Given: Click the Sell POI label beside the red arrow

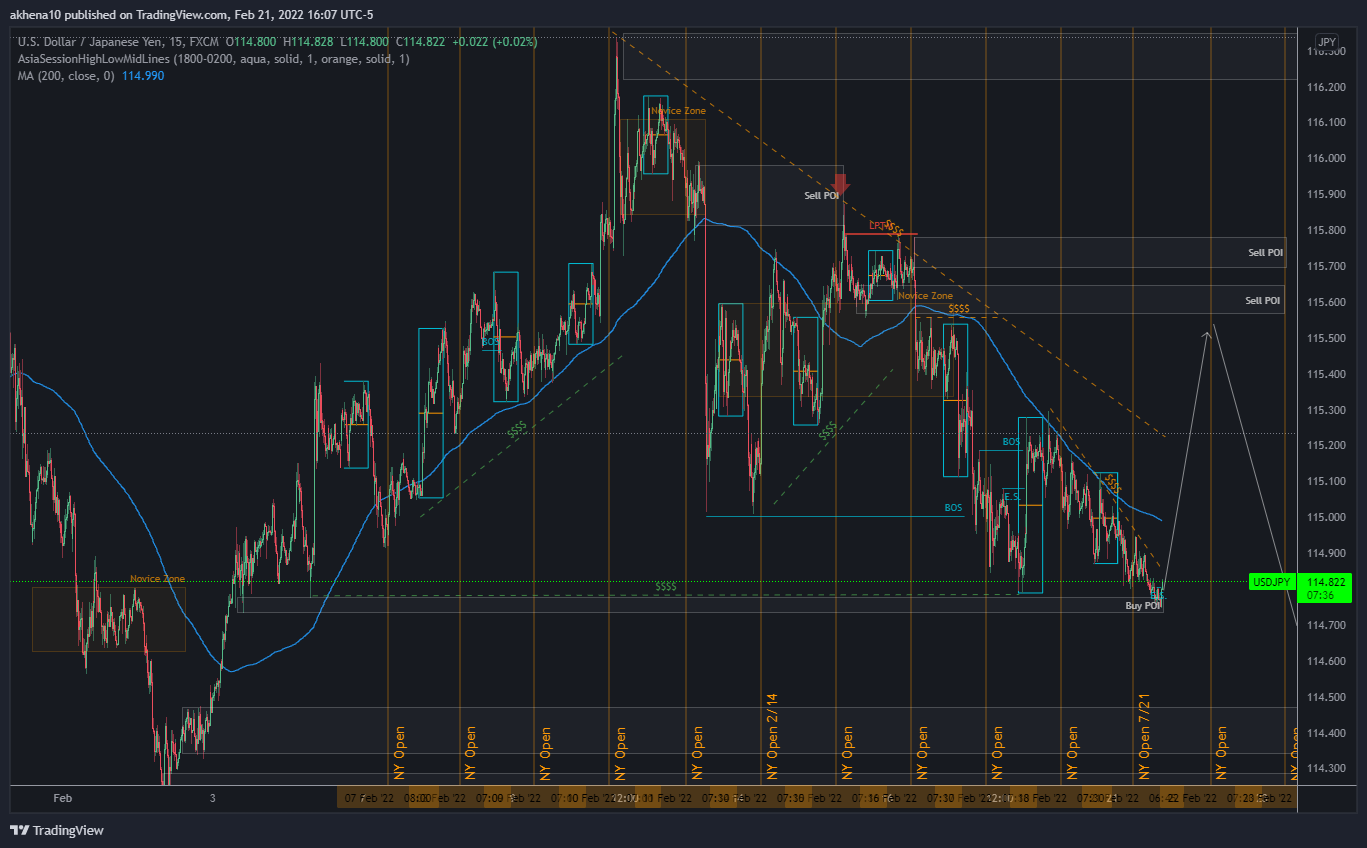Looking at the screenshot, I should pos(822,196).
